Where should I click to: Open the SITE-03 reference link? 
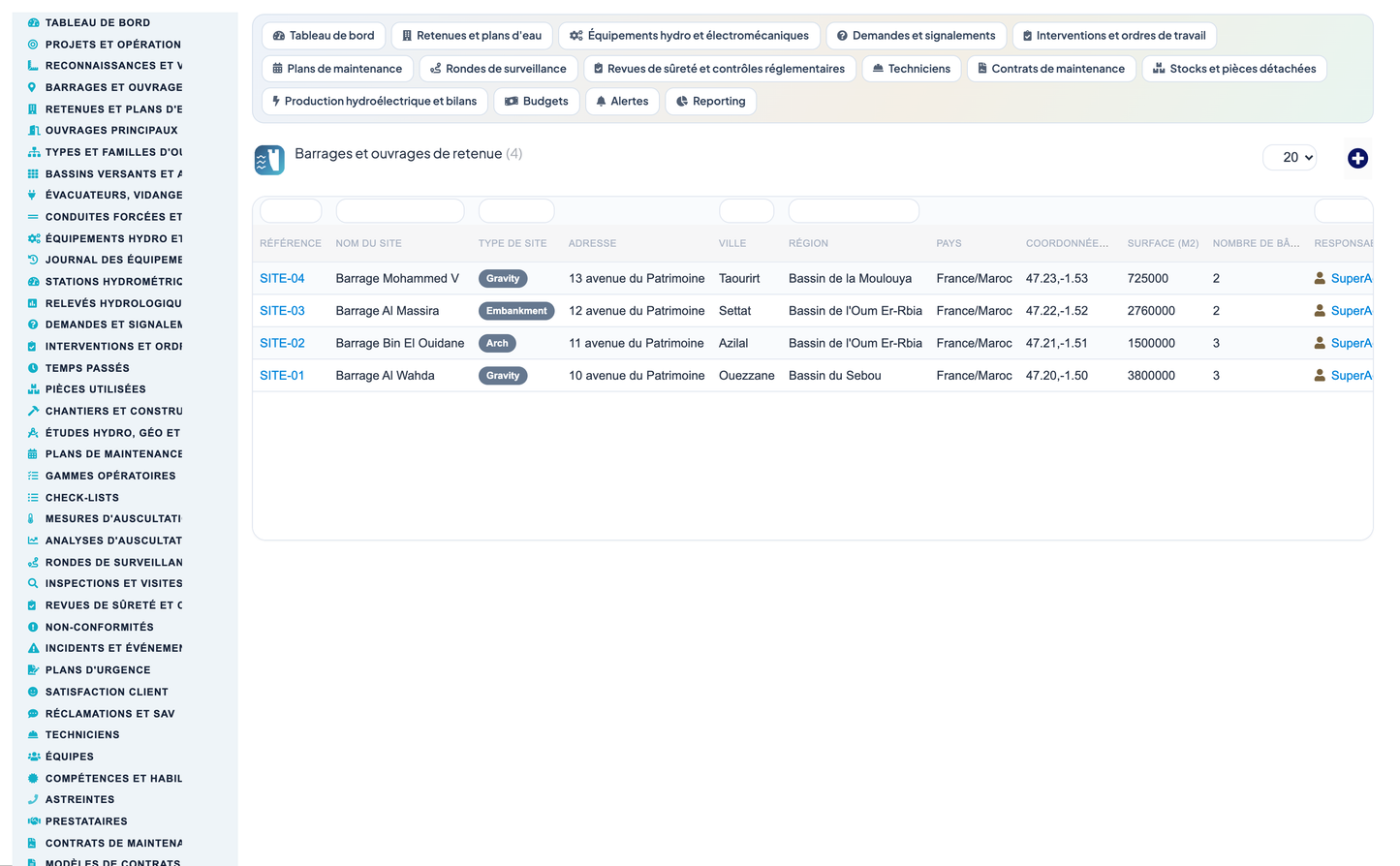click(282, 311)
